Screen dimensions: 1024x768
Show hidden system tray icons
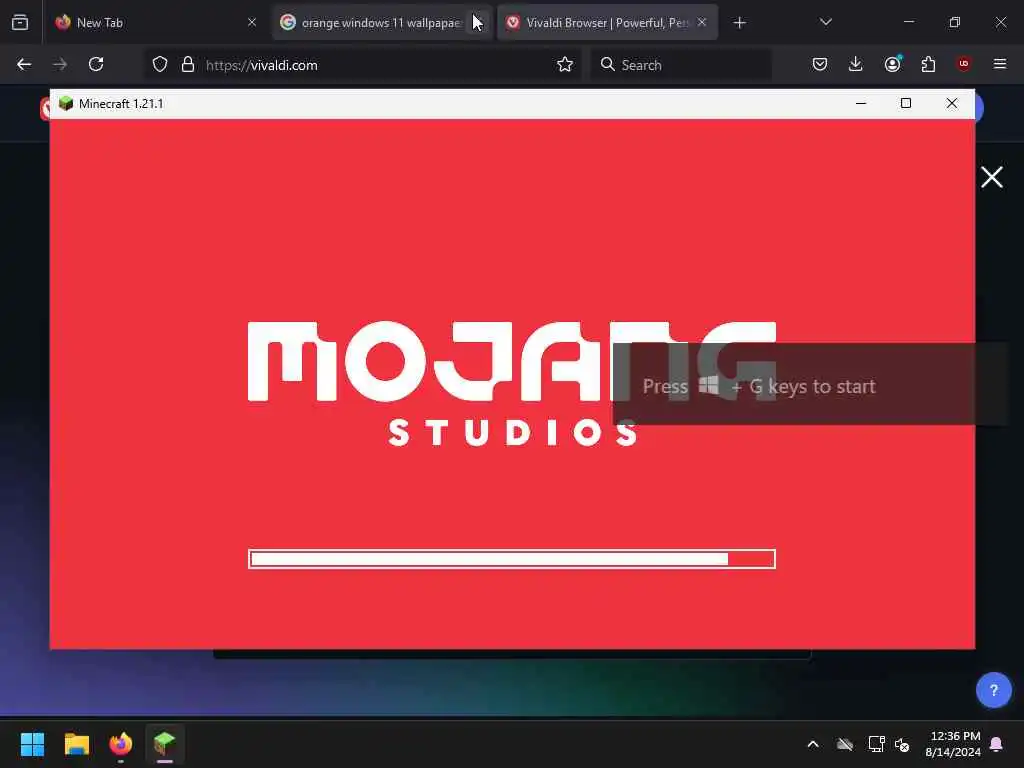[813, 744]
